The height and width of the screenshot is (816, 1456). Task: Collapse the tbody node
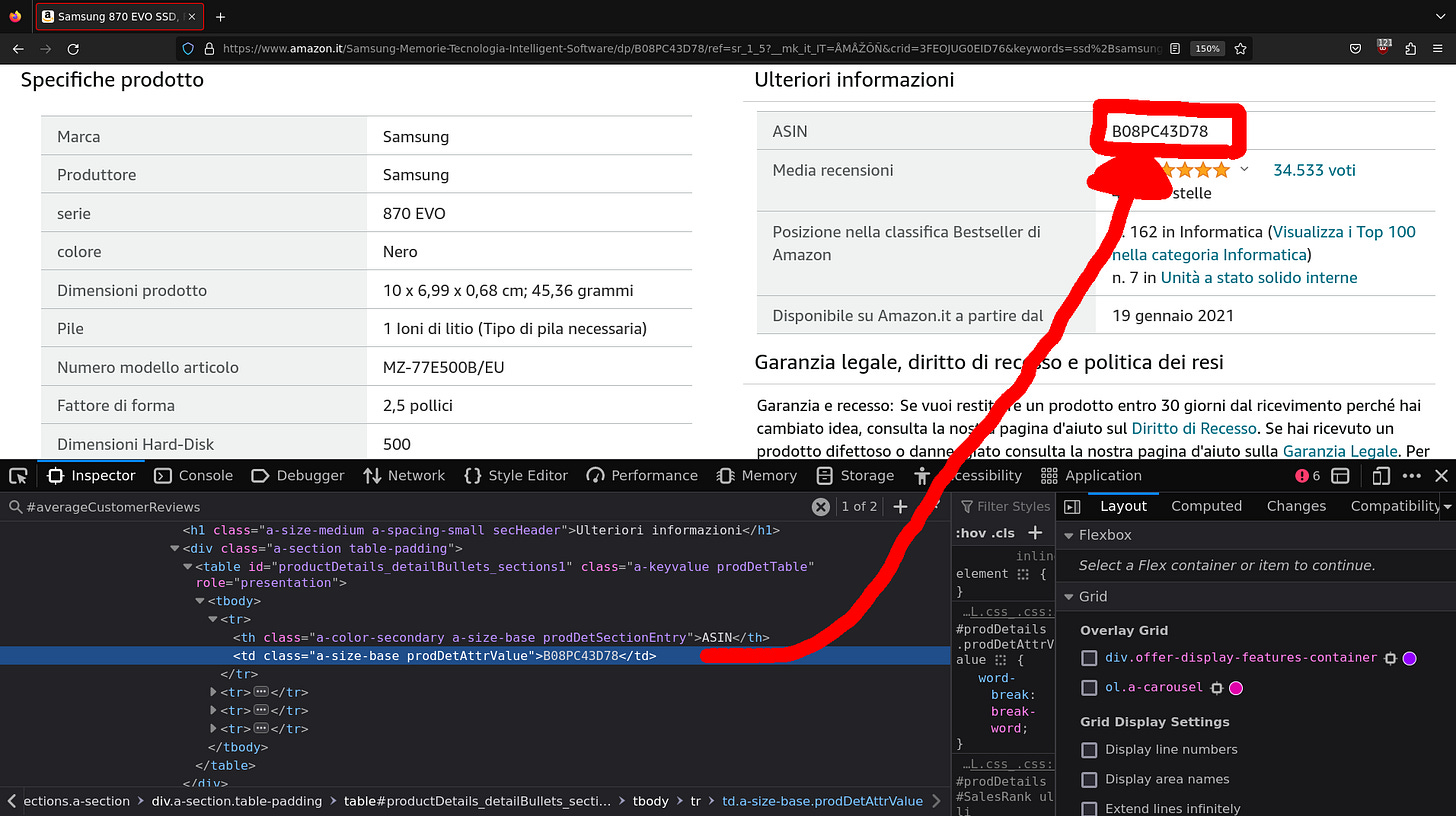pos(199,602)
